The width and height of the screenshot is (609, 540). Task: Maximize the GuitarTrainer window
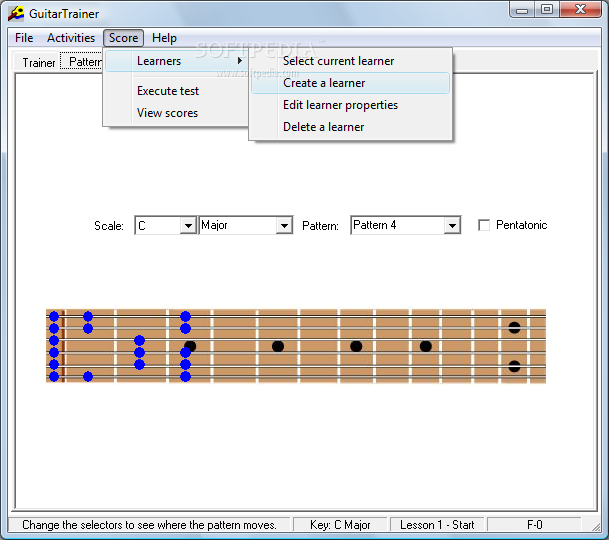[x=547, y=9]
